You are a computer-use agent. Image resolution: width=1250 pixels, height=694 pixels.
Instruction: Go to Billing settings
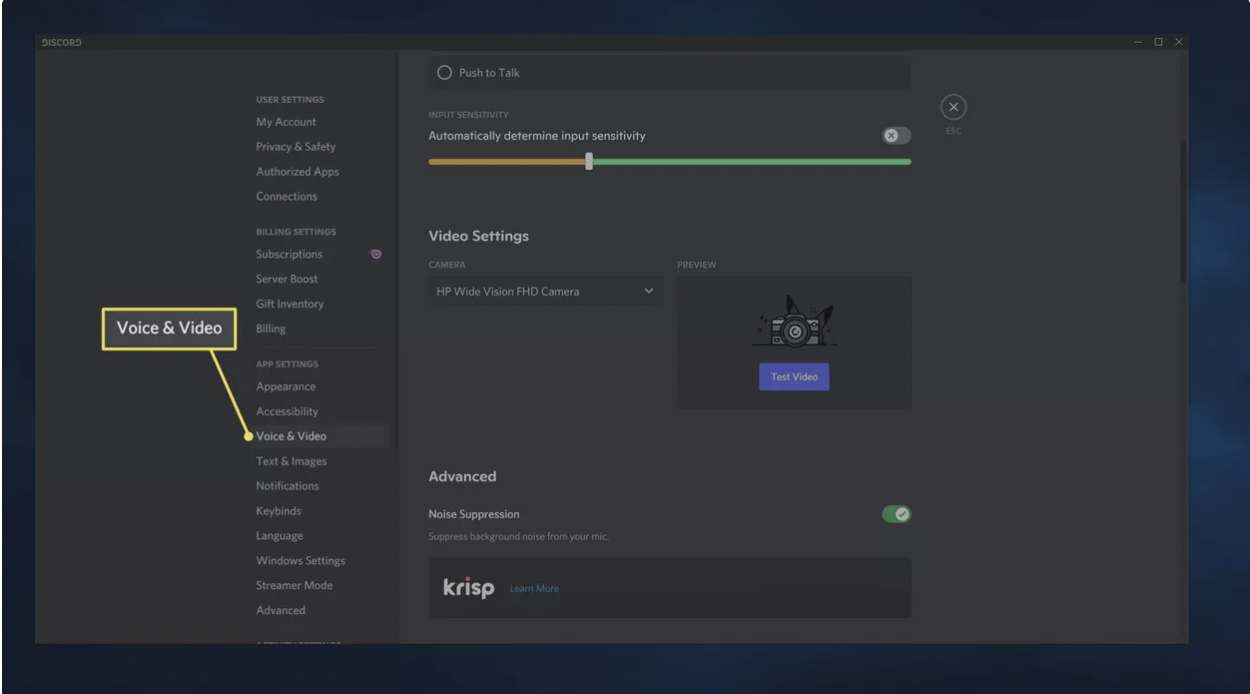[270, 329]
